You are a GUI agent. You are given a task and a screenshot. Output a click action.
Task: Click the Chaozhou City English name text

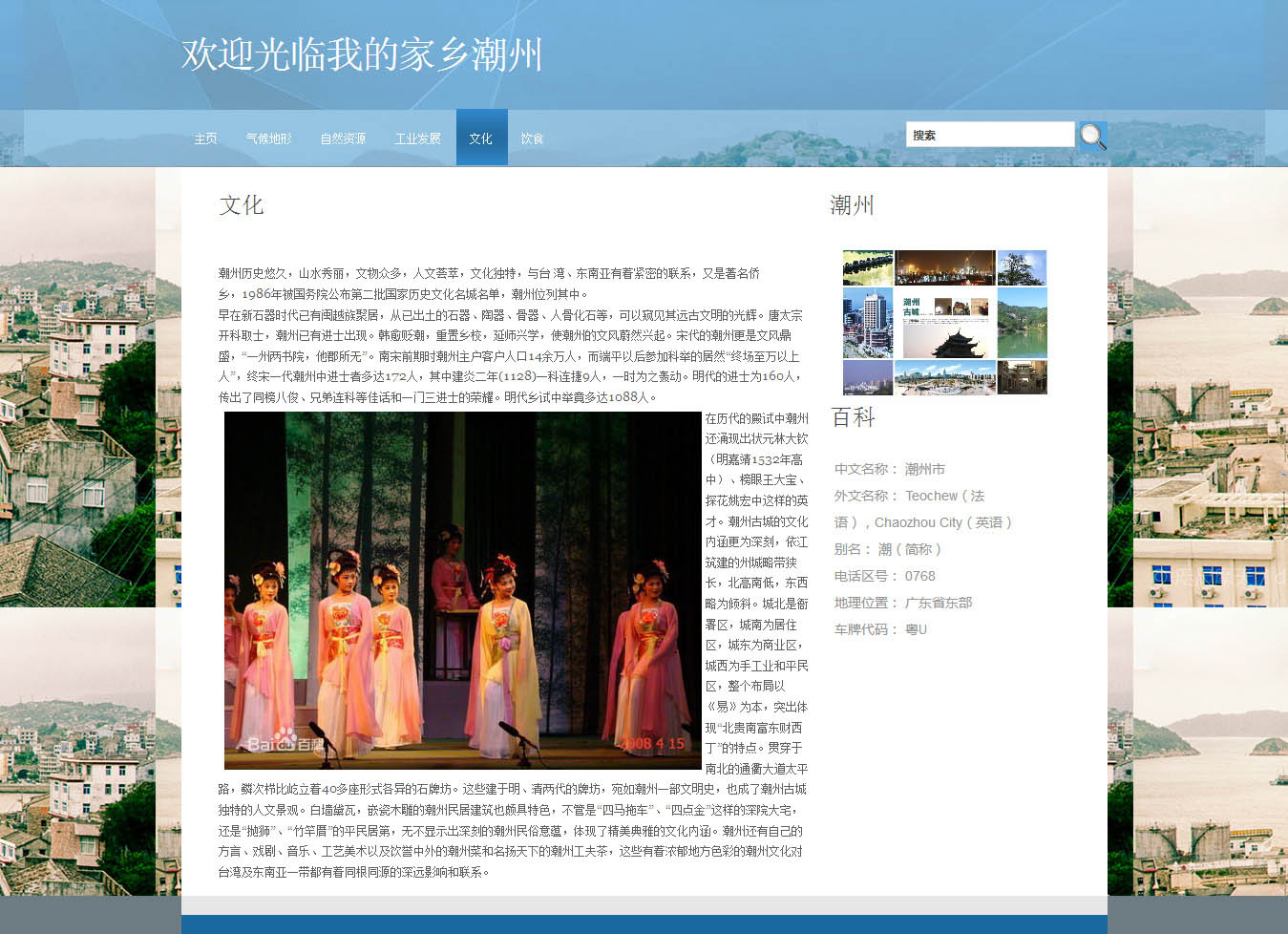point(918,522)
